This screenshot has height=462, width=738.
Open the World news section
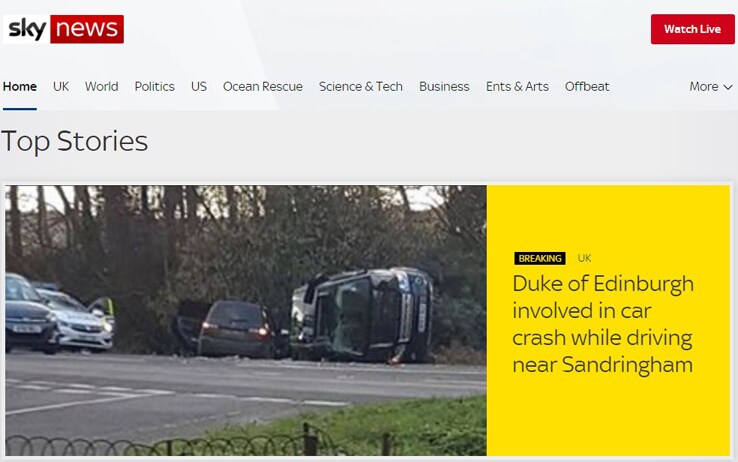coord(102,87)
